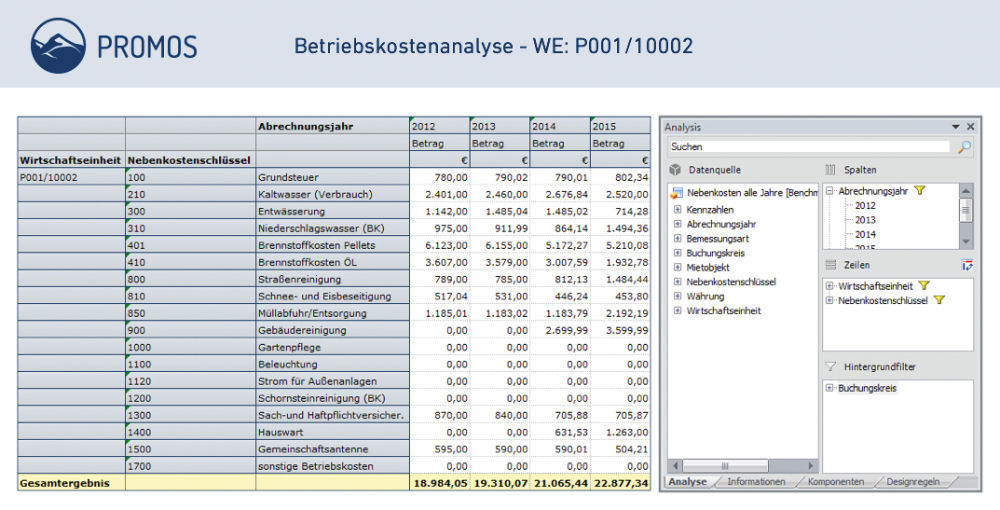Screen dimensions: 1000x510
Task: Click the Suchen search field
Action: tap(810, 147)
